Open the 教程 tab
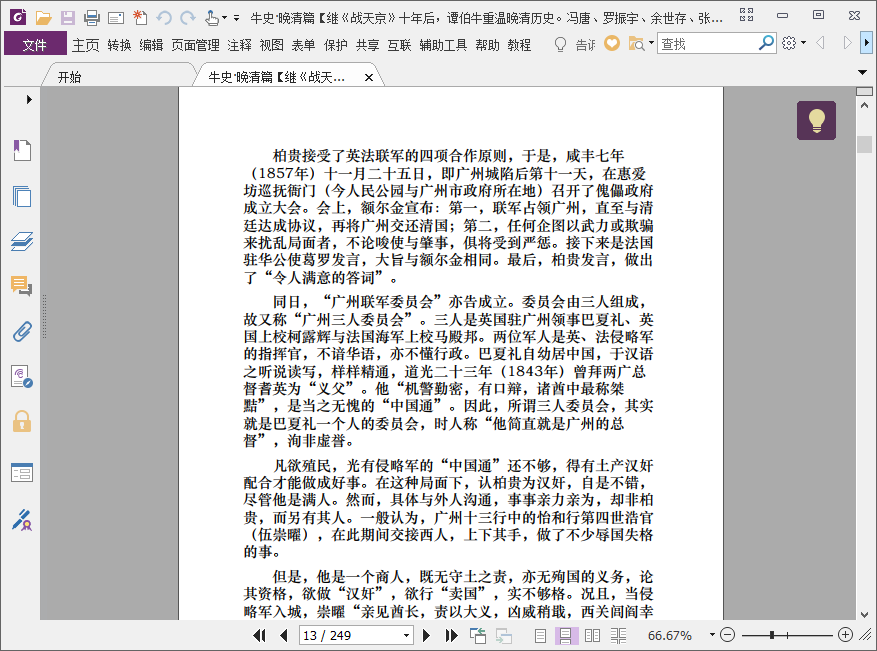This screenshot has height=651, width=877. (519, 45)
